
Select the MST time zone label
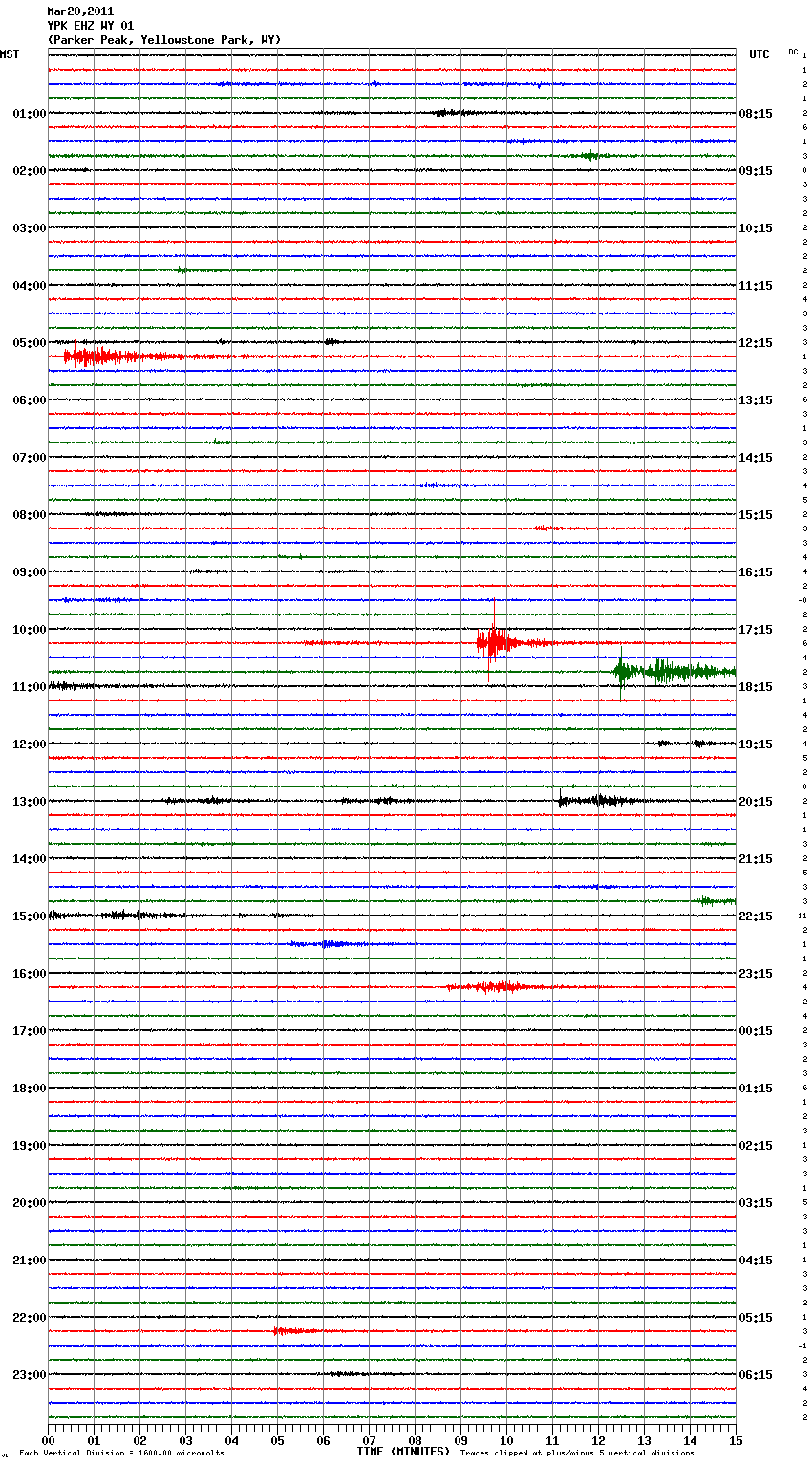point(10,54)
